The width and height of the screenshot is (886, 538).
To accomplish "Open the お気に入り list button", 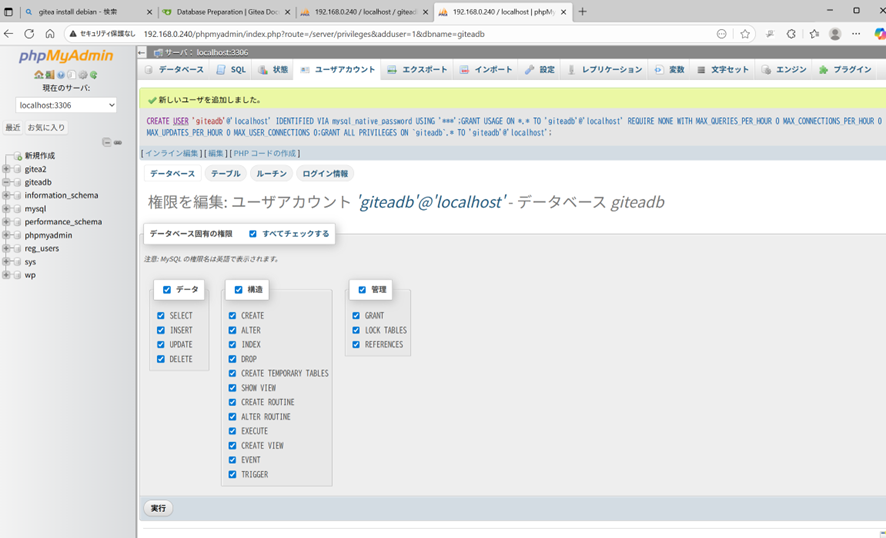I will (x=46, y=128).
